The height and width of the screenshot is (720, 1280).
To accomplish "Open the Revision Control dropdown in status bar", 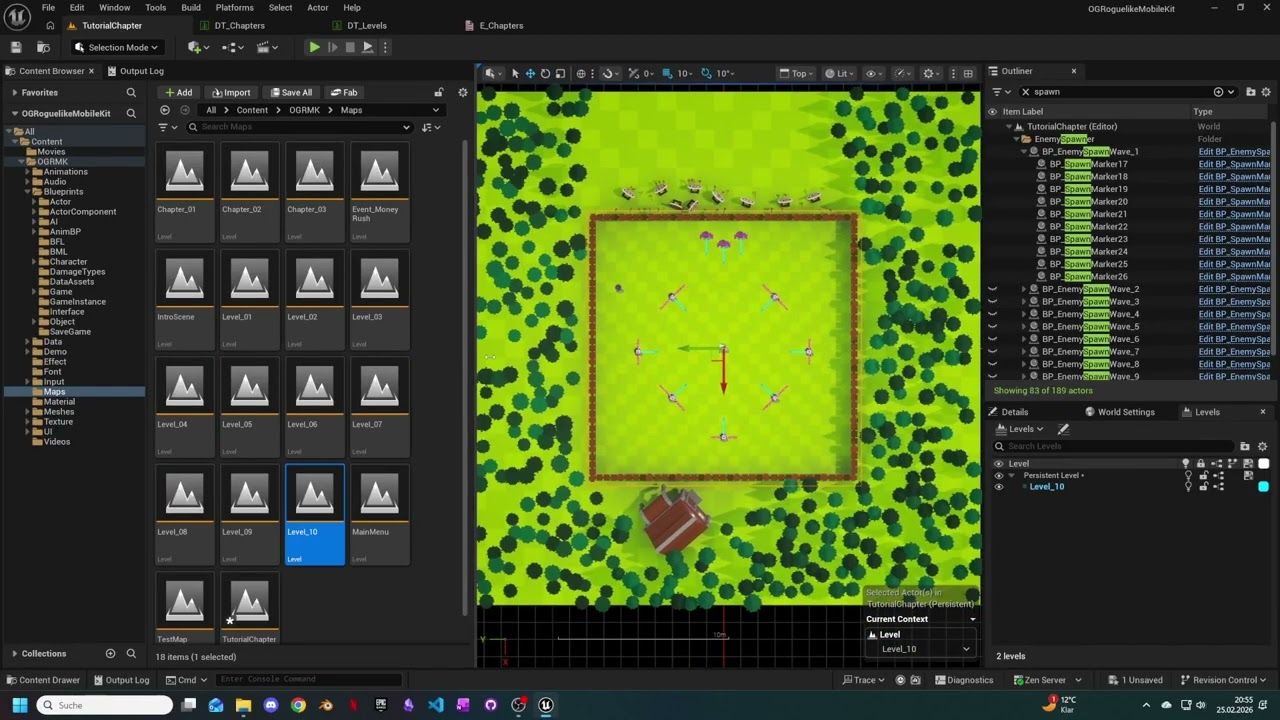I will [1224, 680].
